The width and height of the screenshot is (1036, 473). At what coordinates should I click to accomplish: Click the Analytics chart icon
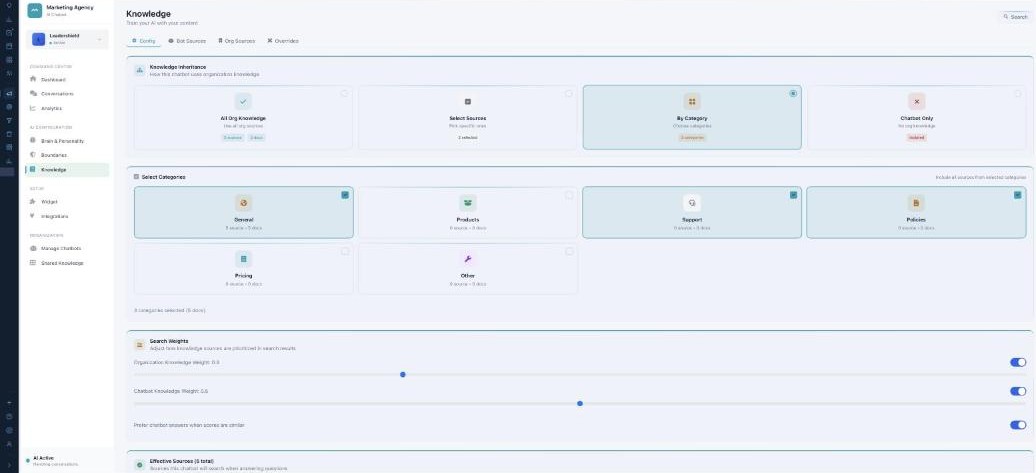(x=33, y=108)
